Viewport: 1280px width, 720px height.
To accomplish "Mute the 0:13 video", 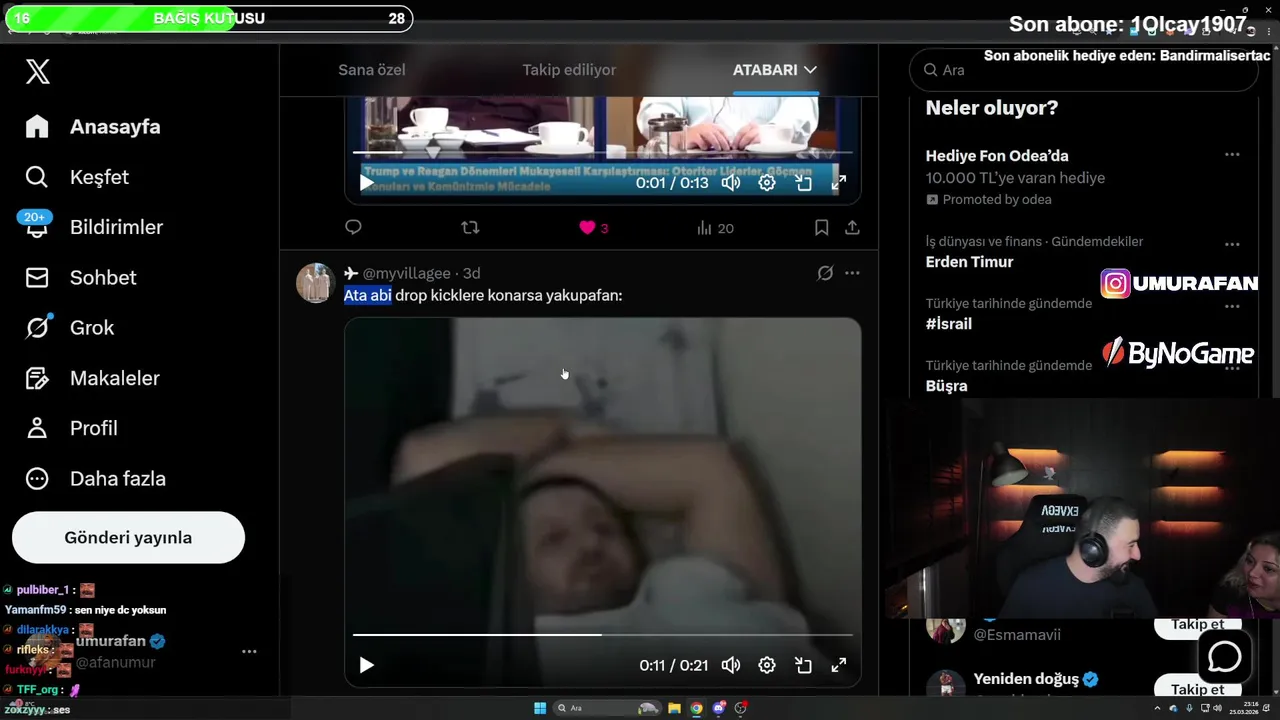I will [731, 183].
